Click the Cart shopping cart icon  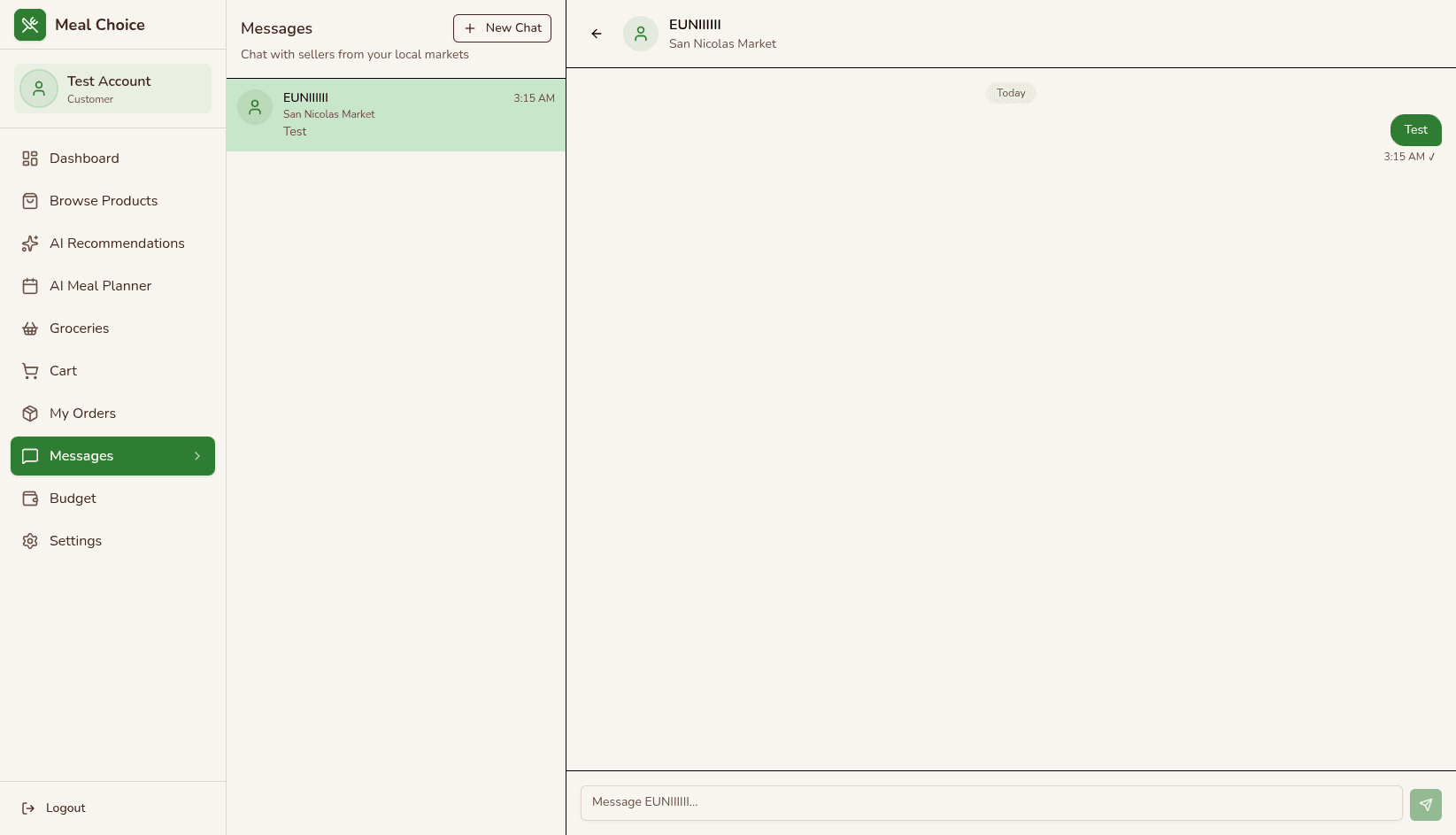(x=30, y=371)
